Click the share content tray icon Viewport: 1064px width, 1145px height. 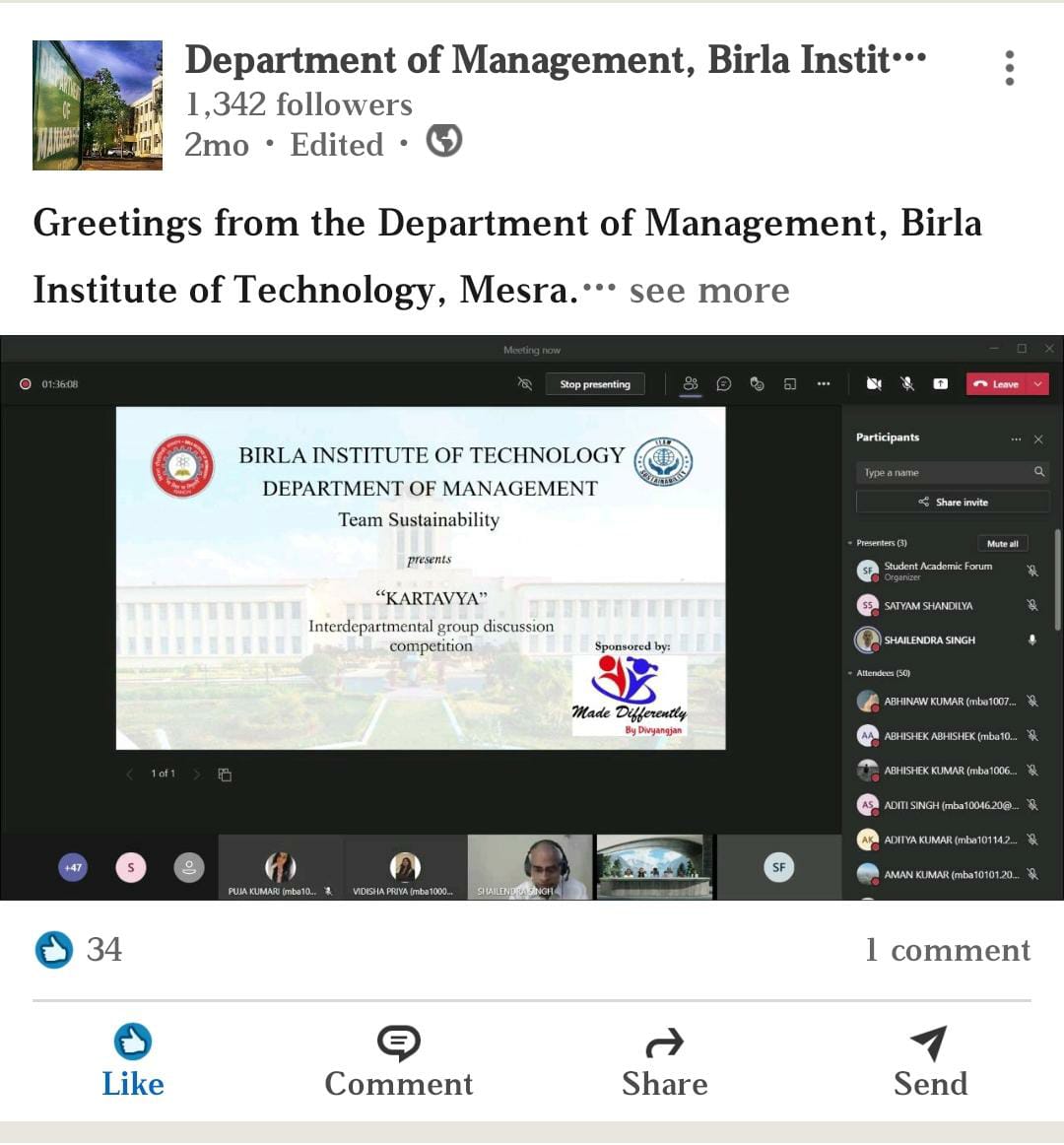pyautogui.click(x=940, y=384)
